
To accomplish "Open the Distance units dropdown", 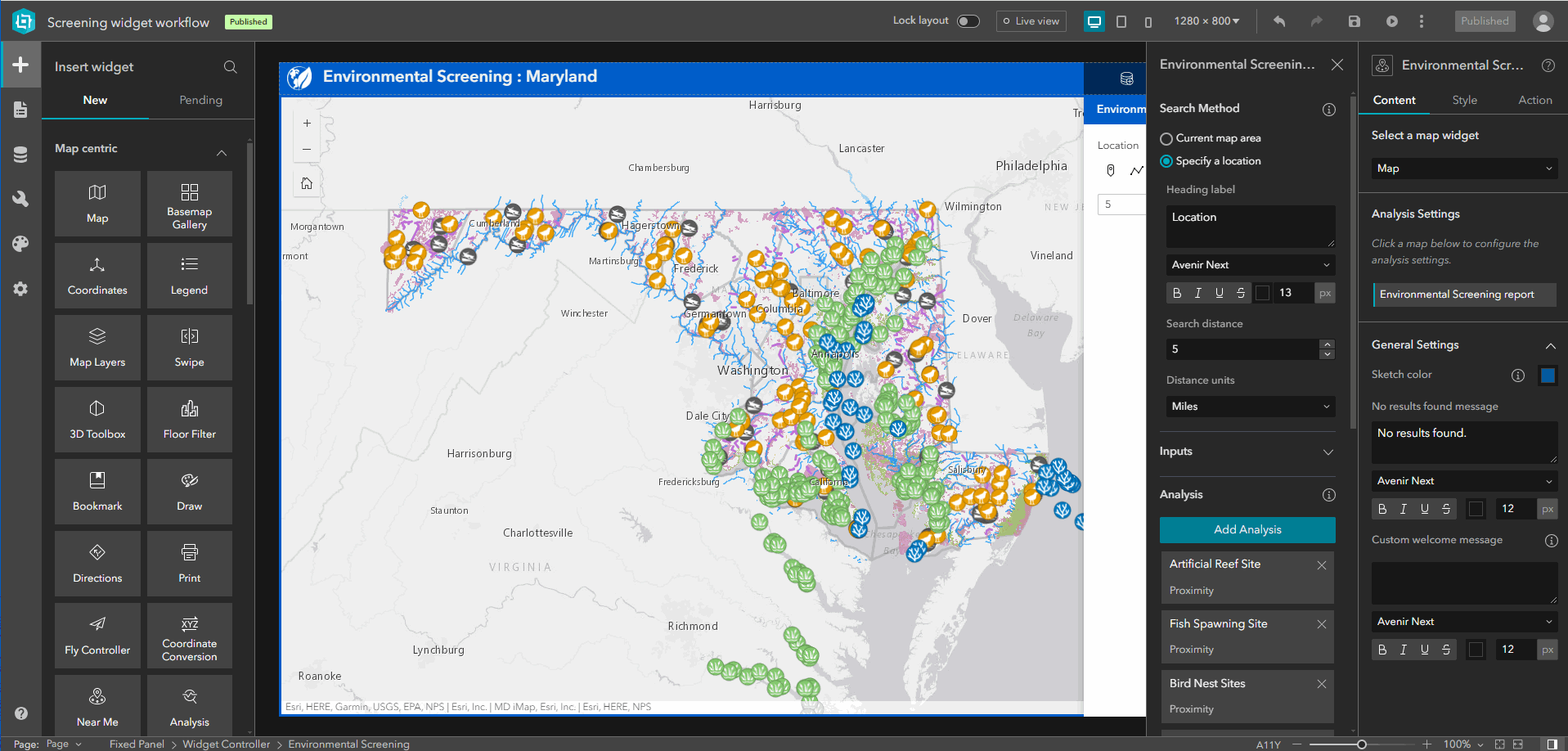I will pos(1250,406).
